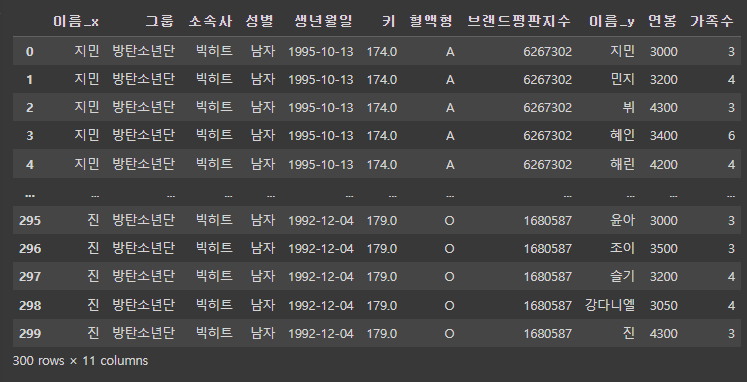Click the 연봉 value 3500 in row 296

(663, 249)
